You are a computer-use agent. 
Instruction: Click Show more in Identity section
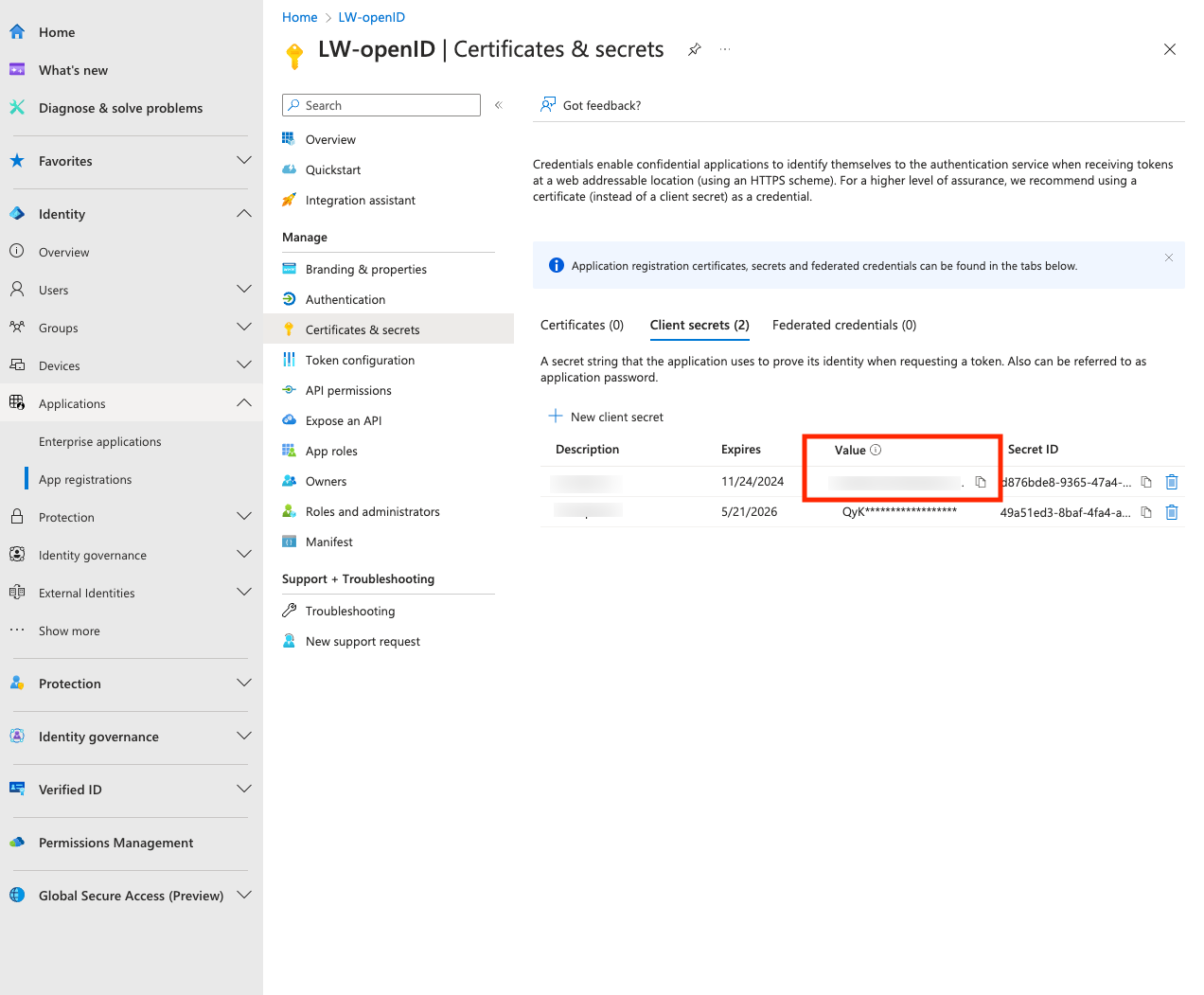coord(69,631)
